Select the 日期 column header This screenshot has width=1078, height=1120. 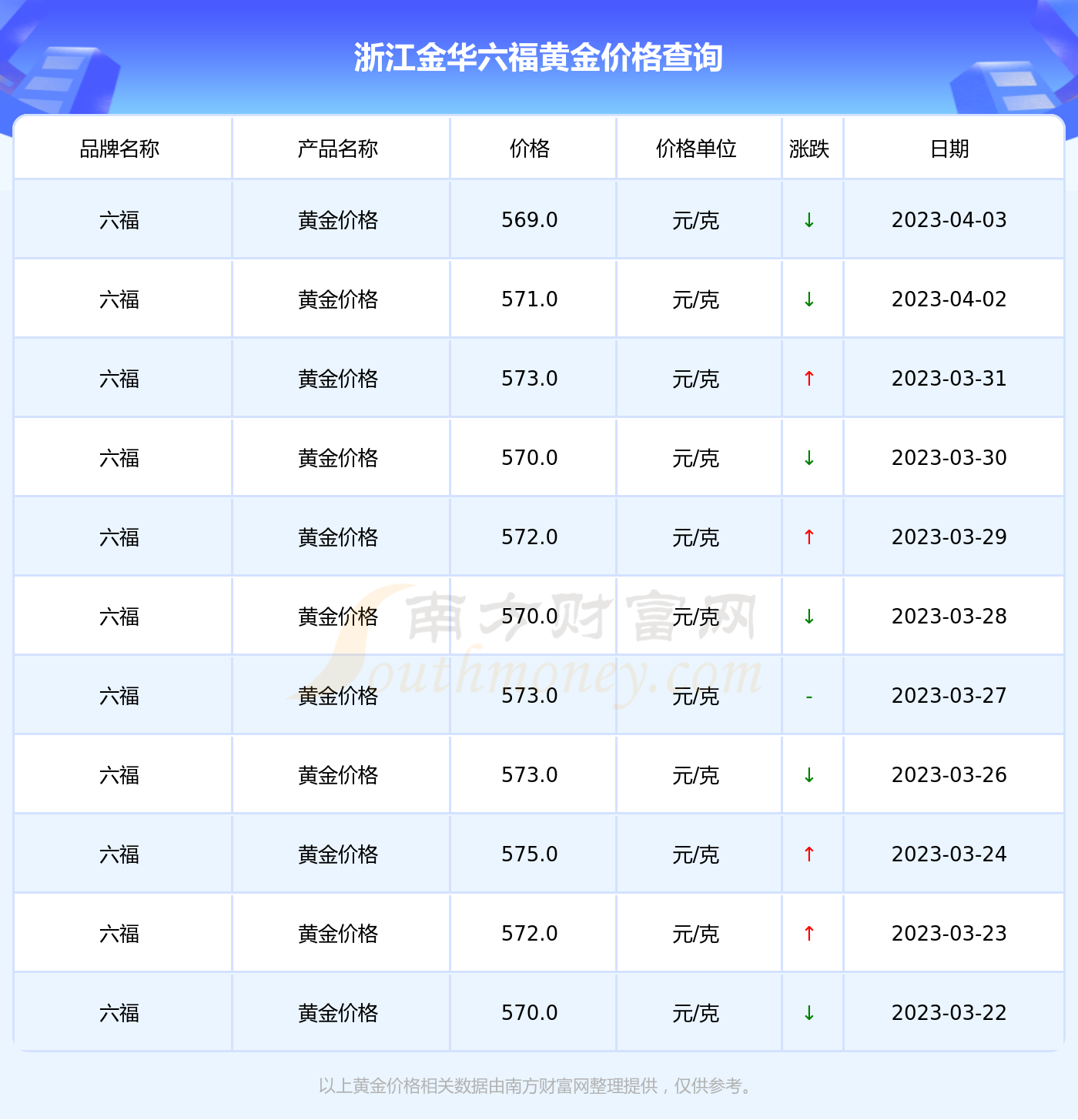(949, 149)
